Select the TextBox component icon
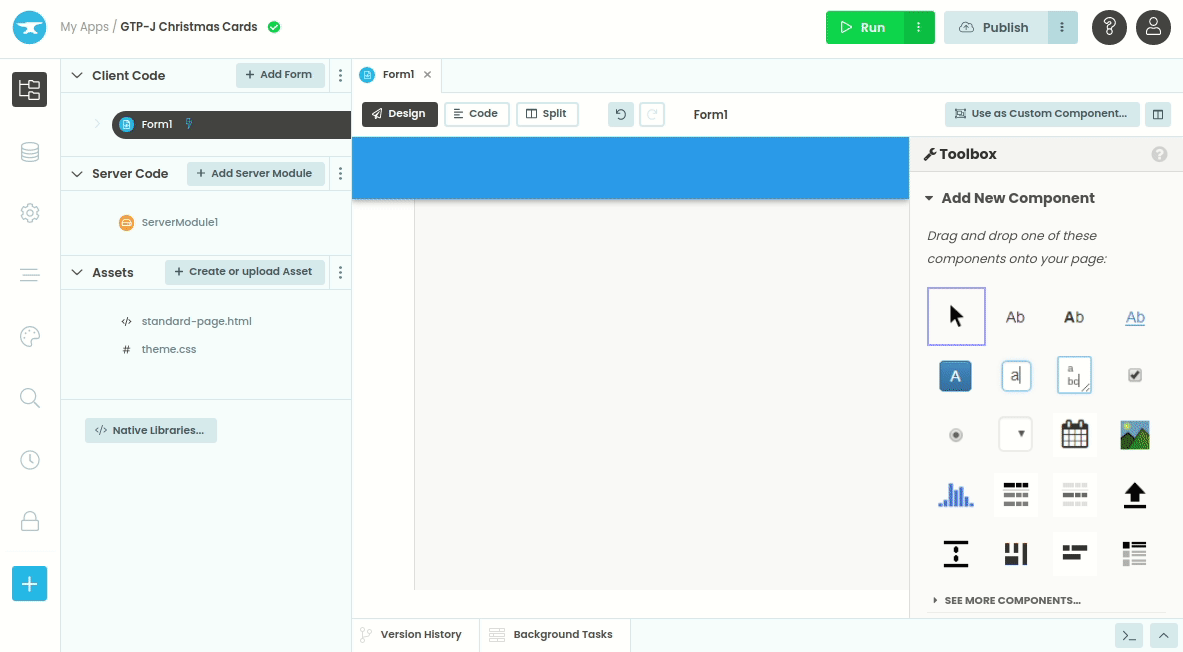Screen dimensions: 1183x652 click(x=1016, y=376)
